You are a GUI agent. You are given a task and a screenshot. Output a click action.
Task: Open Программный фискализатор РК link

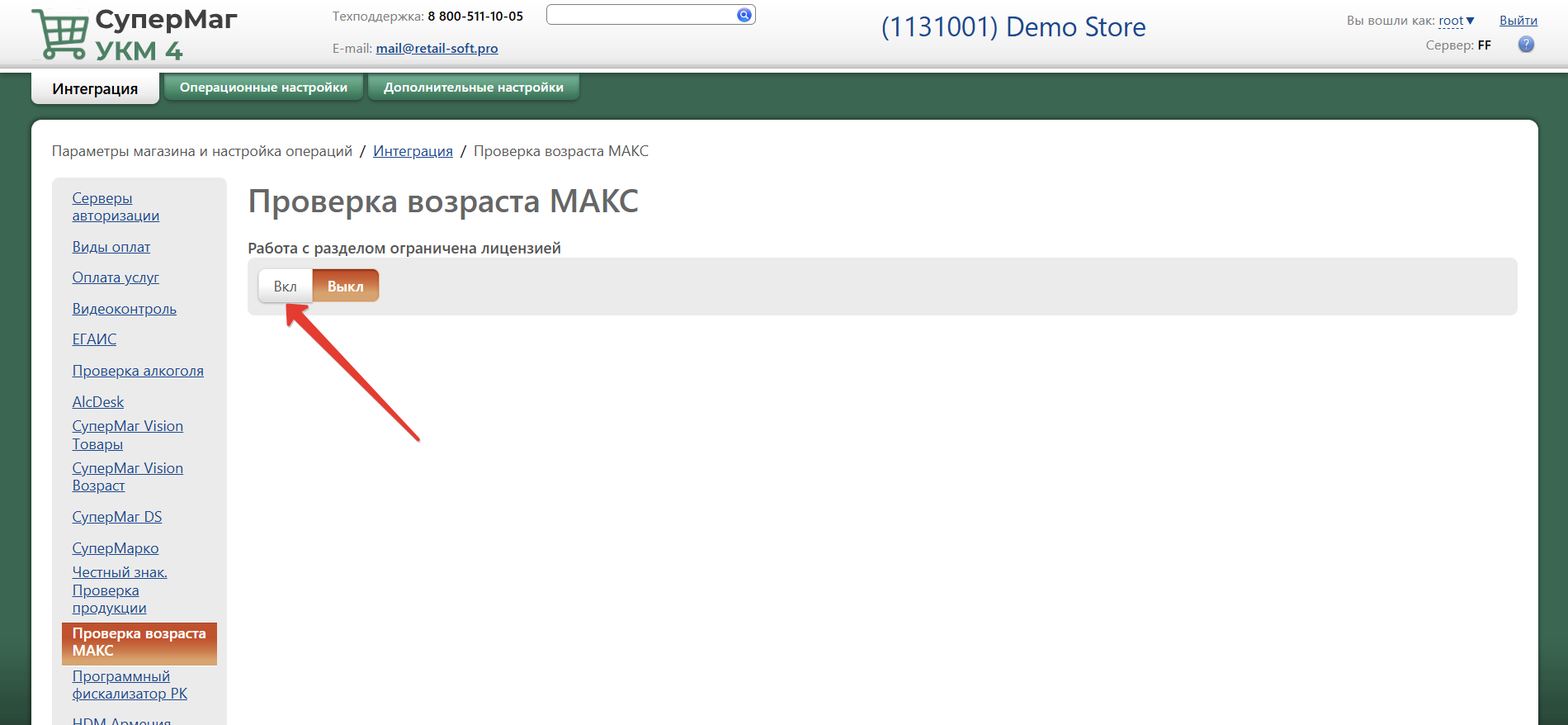coord(129,685)
